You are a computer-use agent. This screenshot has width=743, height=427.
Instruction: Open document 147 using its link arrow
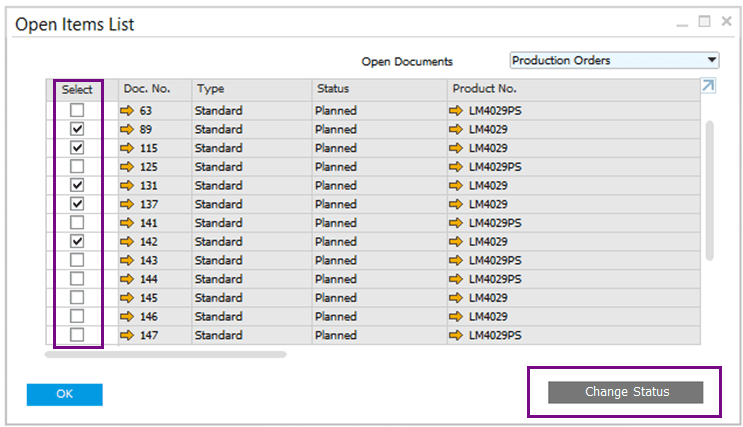(x=128, y=335)
